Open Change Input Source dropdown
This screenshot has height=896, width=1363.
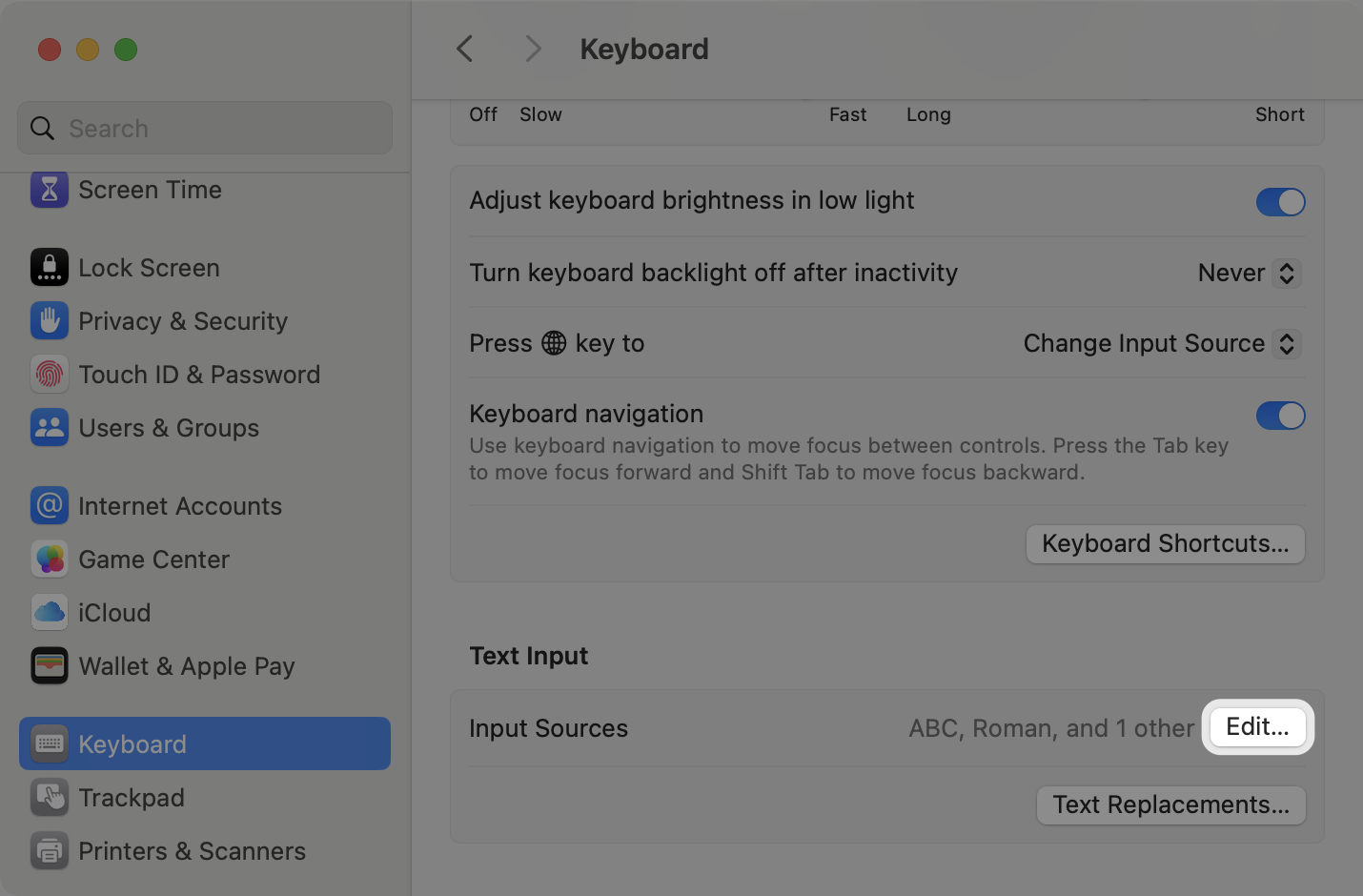pos(1162,344)
